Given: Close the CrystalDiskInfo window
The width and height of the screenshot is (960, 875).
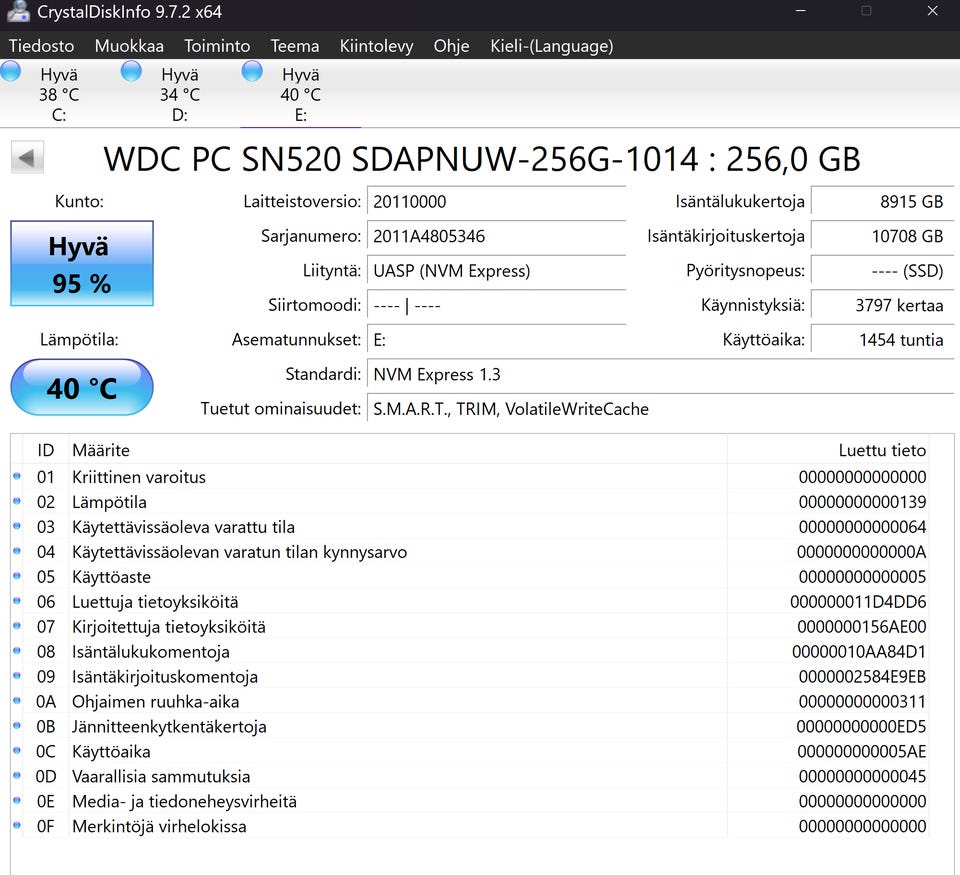Looking at the screenshot, I should 932,11.
